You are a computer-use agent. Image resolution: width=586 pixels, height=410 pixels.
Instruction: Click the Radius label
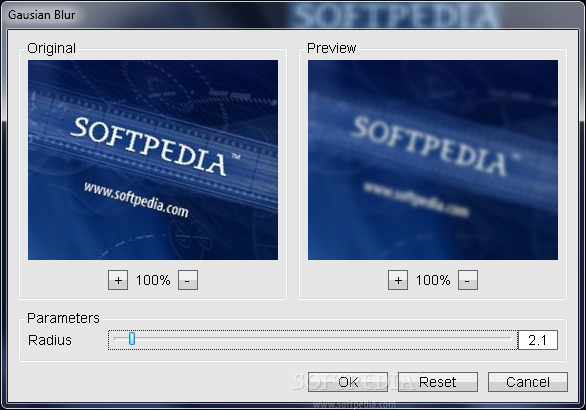tap(50, 340)
